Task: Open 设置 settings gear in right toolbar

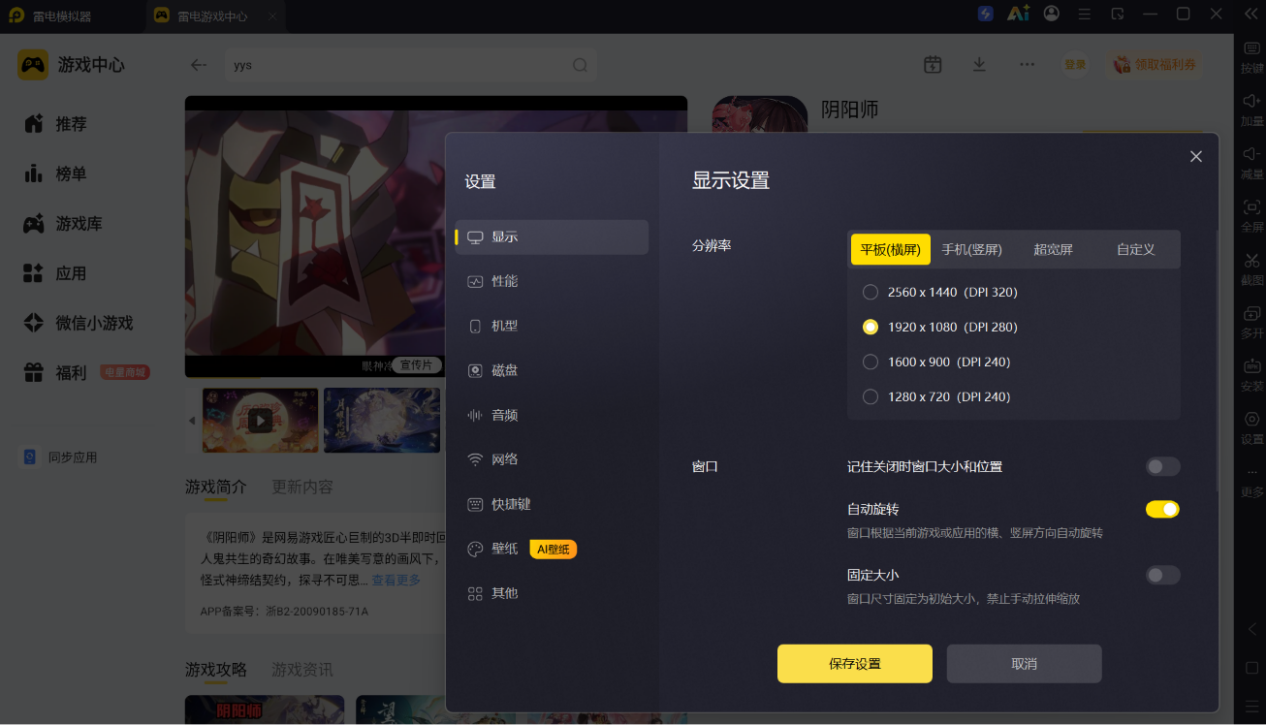Action: (1252, 428)
